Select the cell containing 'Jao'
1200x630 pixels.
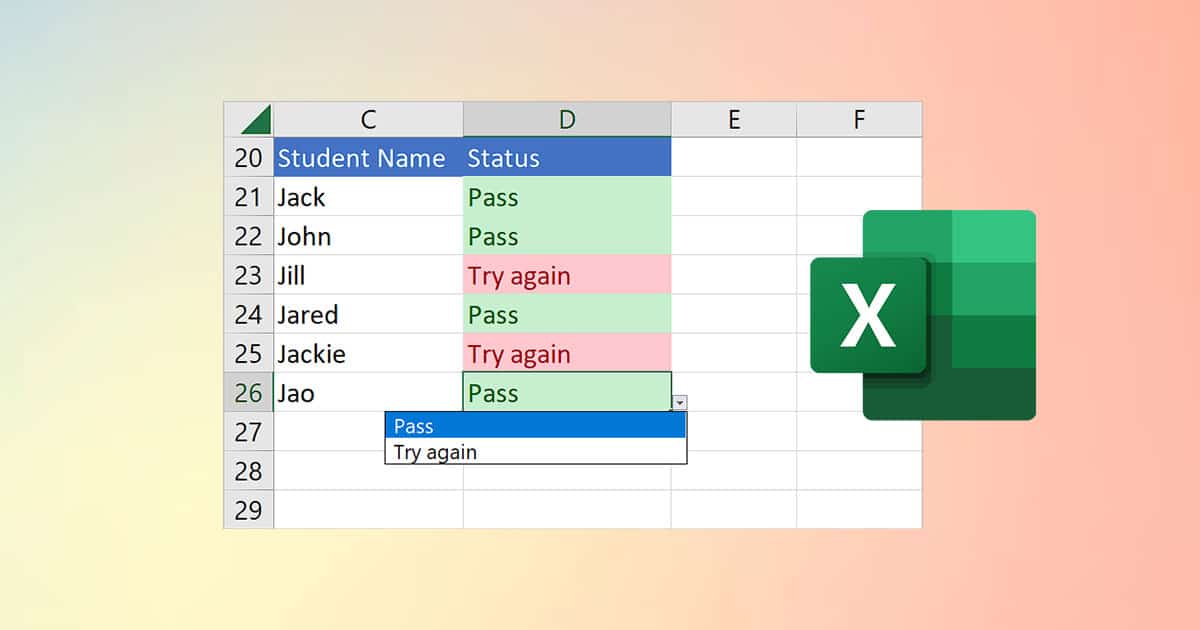click(x=368, y=392)
